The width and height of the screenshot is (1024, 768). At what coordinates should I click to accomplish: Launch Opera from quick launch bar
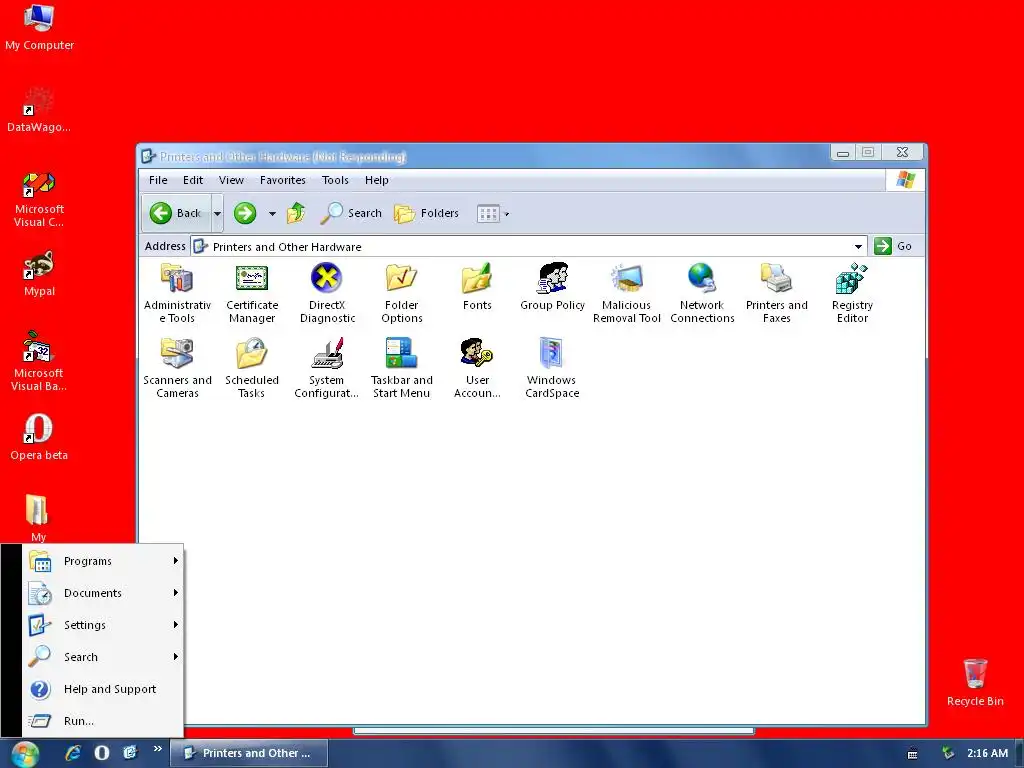pyautogui.click(x=102, y=753)
